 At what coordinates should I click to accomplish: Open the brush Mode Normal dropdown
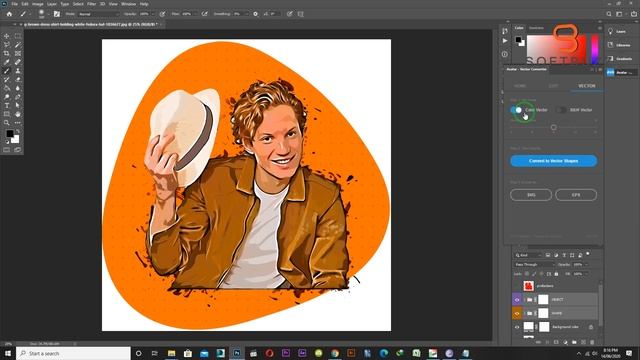click(x=98, y=14)
